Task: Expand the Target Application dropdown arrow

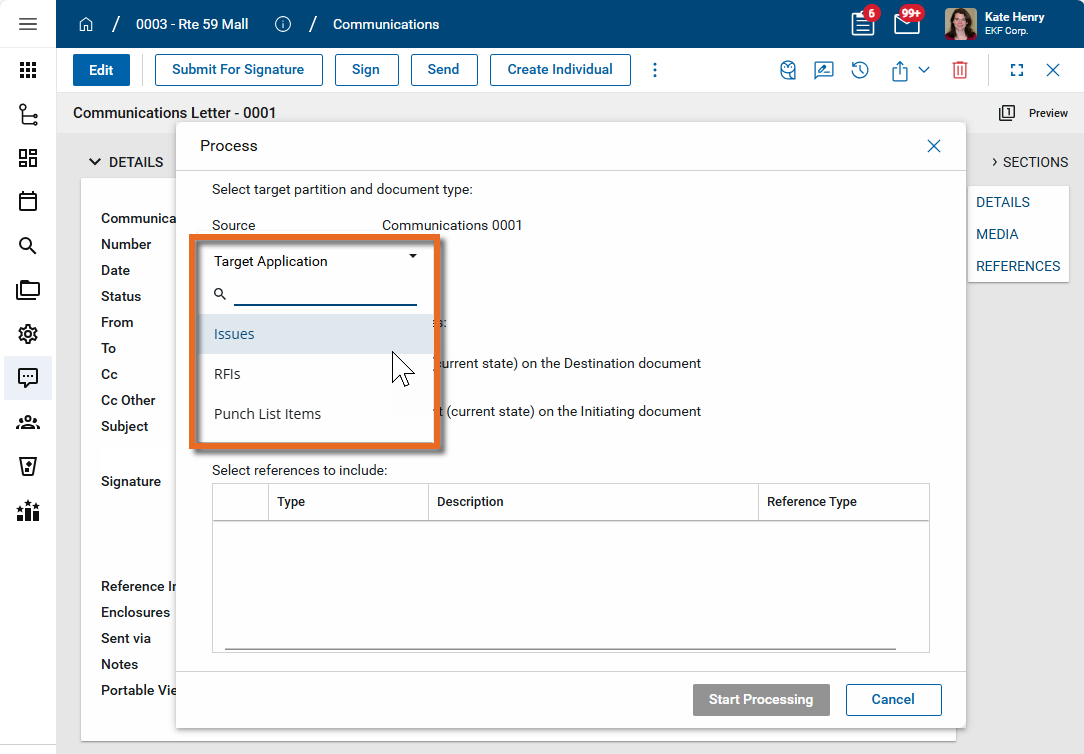Action: [413, 257]
